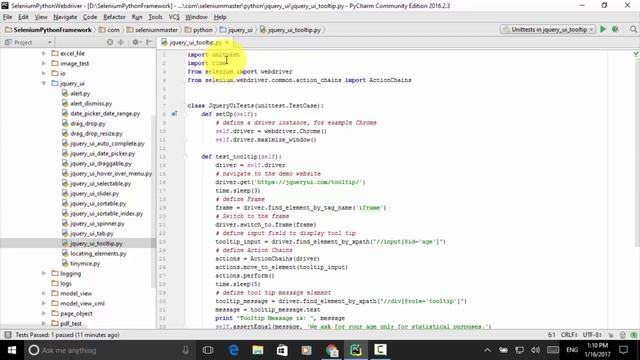Click the scroll-from-source target icon in Project panel

point(110,42)
